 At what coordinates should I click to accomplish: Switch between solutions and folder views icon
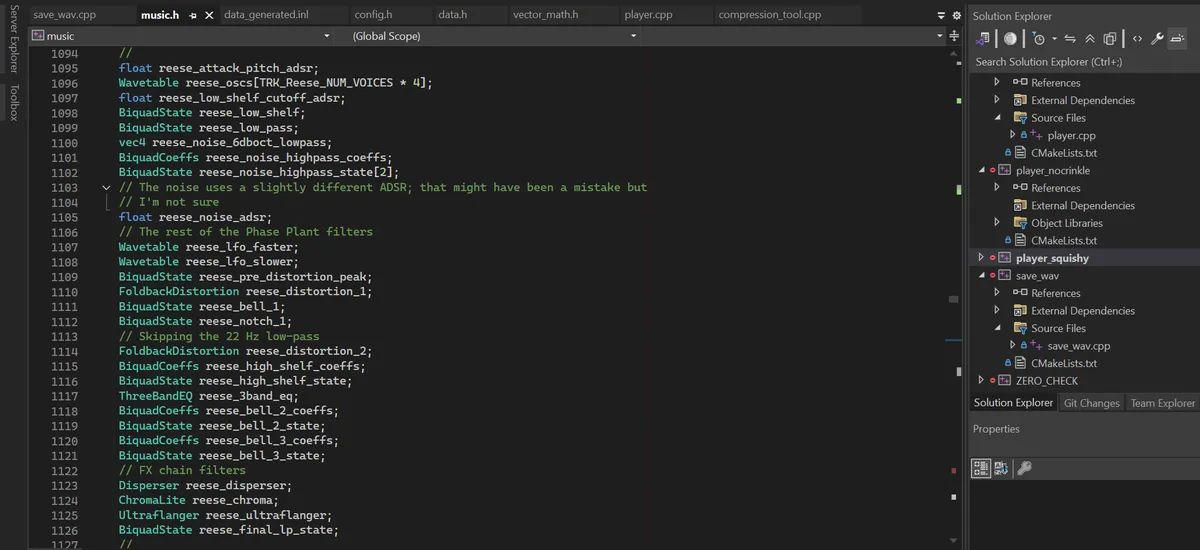(985, 39)
